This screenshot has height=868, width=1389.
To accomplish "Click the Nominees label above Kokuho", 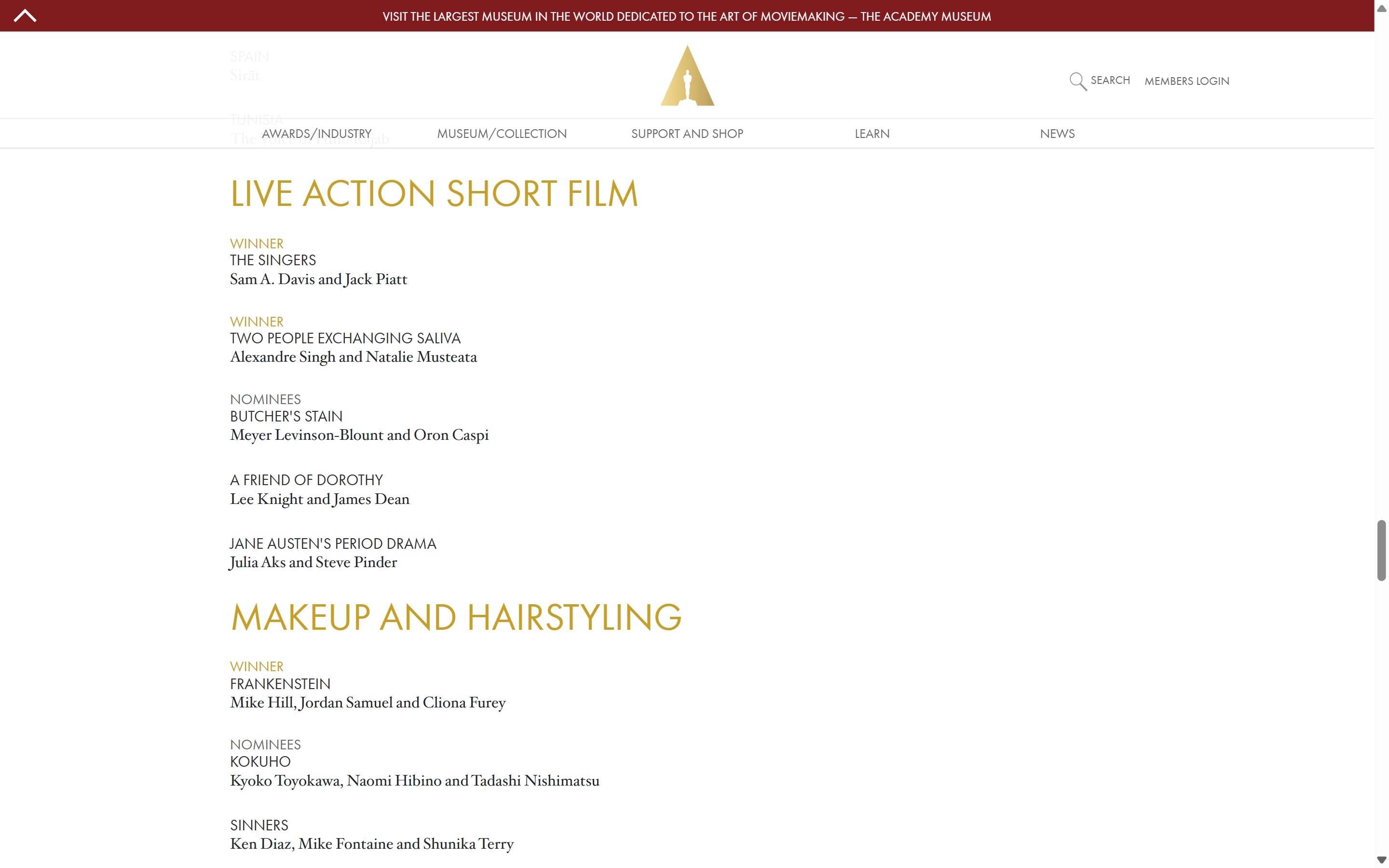I will pyautogui.click(x=265, y=745).
